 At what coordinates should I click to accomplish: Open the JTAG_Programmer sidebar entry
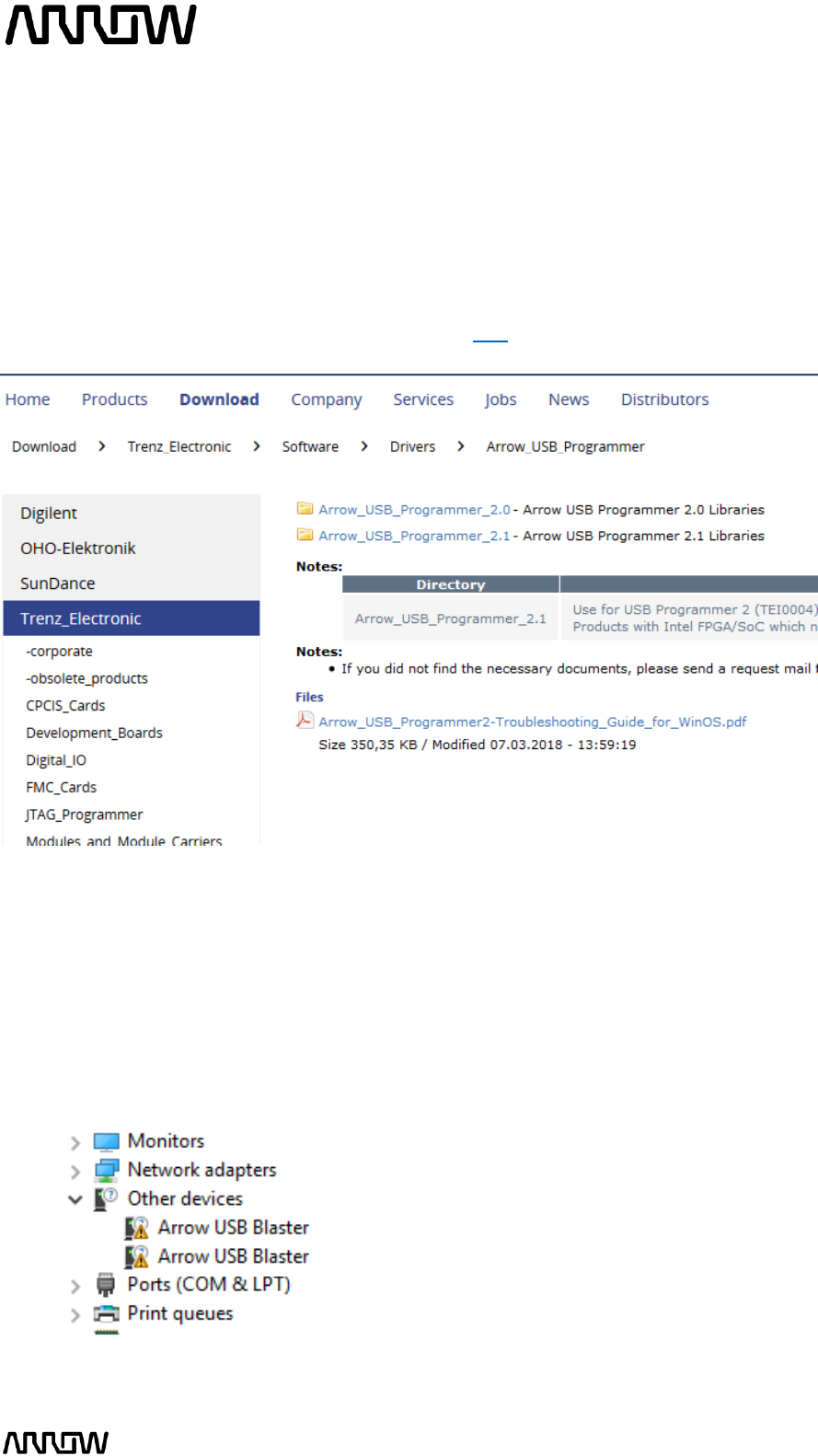[x=85, y=815]
